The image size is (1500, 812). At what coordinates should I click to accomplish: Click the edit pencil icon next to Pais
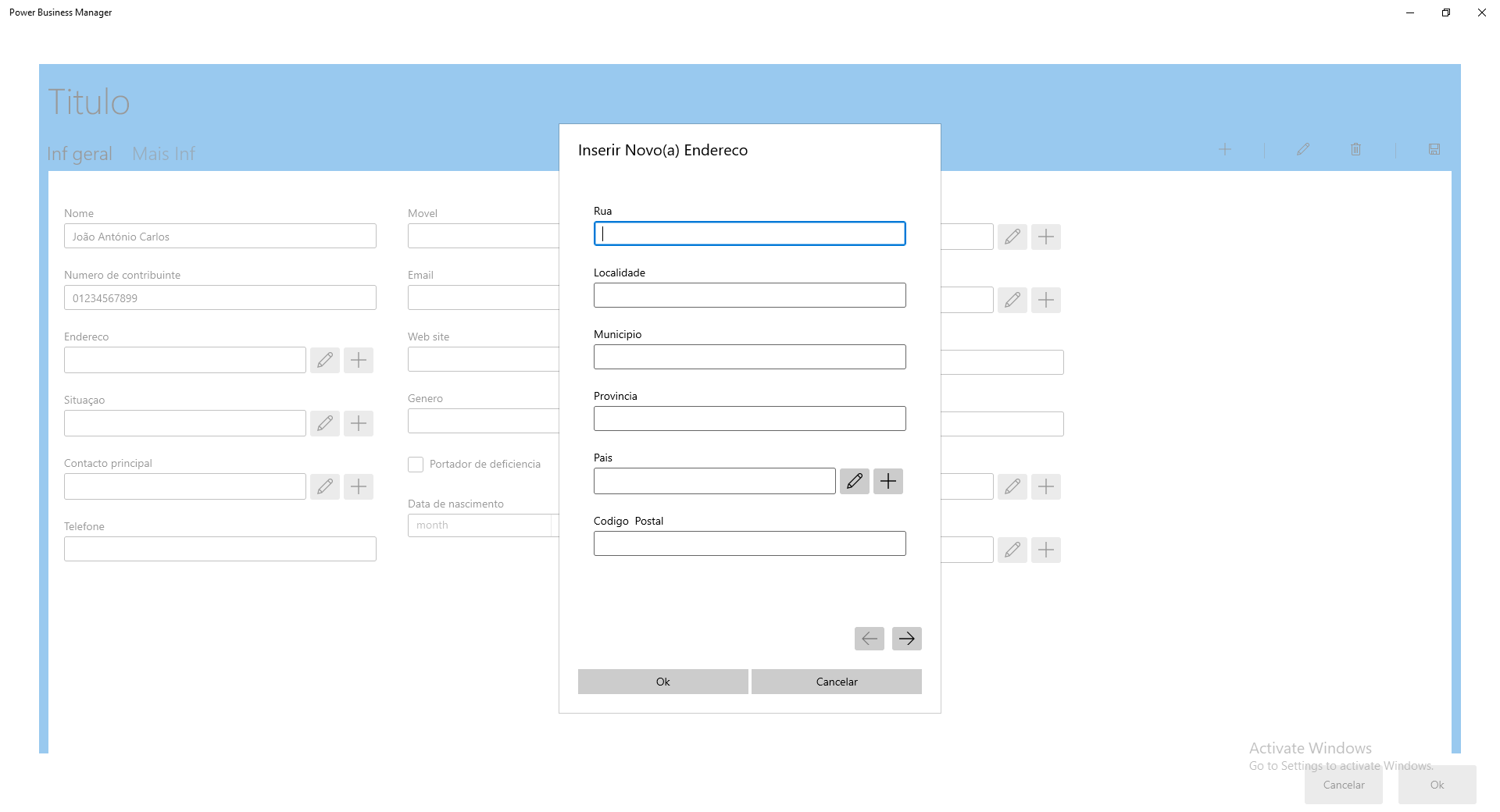[855, 481]
